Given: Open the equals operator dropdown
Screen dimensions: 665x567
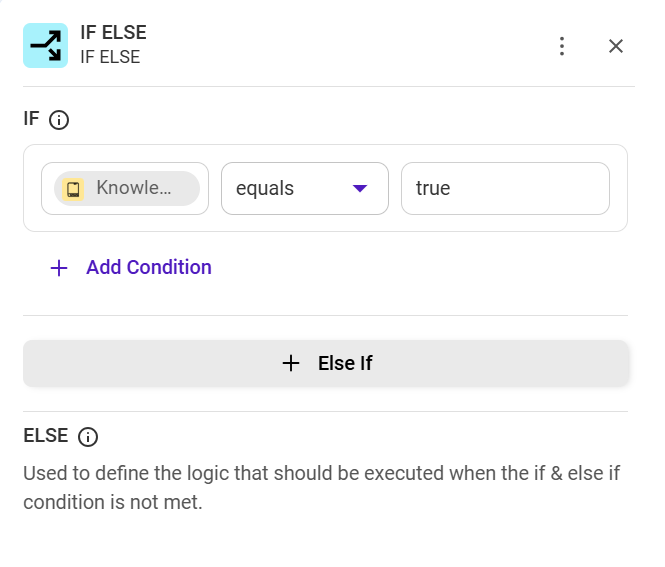Looking at the screenshot, I should click(x=290, y=188).
